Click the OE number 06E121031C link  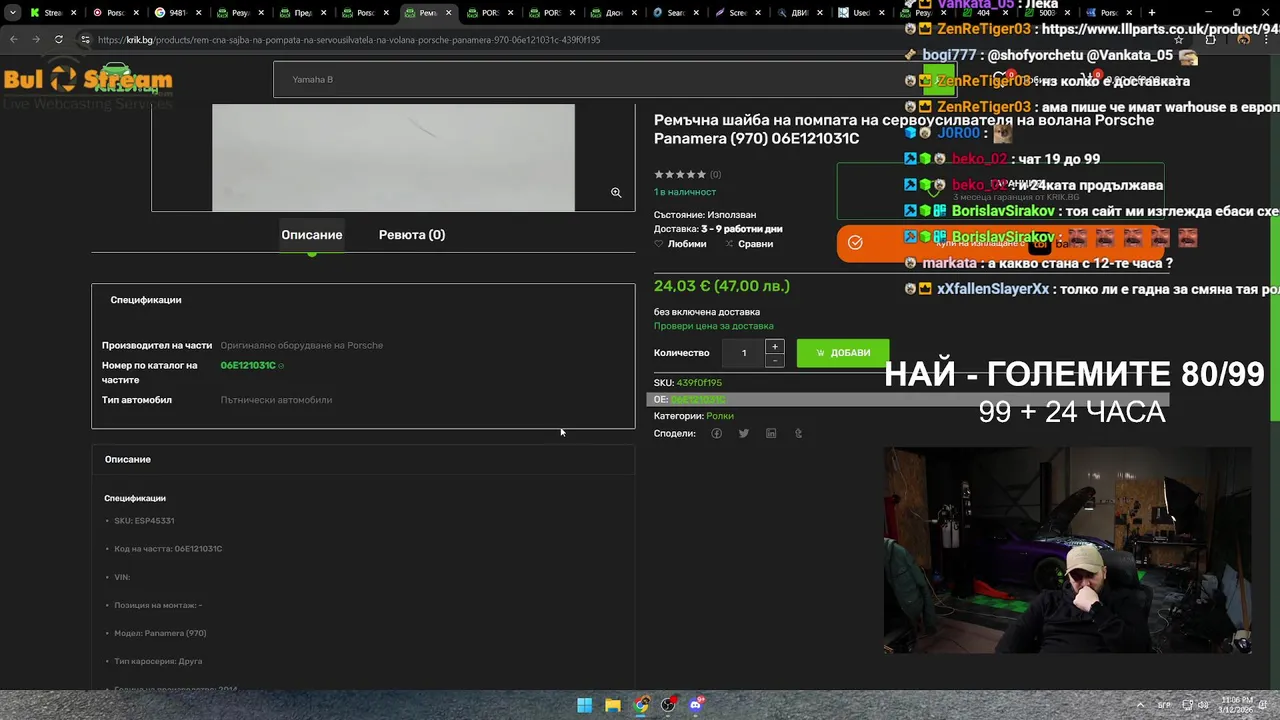698,400
